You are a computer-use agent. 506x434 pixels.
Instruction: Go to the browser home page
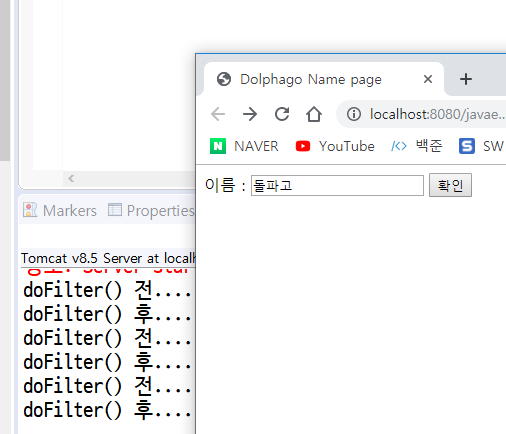tap(314, 114)
